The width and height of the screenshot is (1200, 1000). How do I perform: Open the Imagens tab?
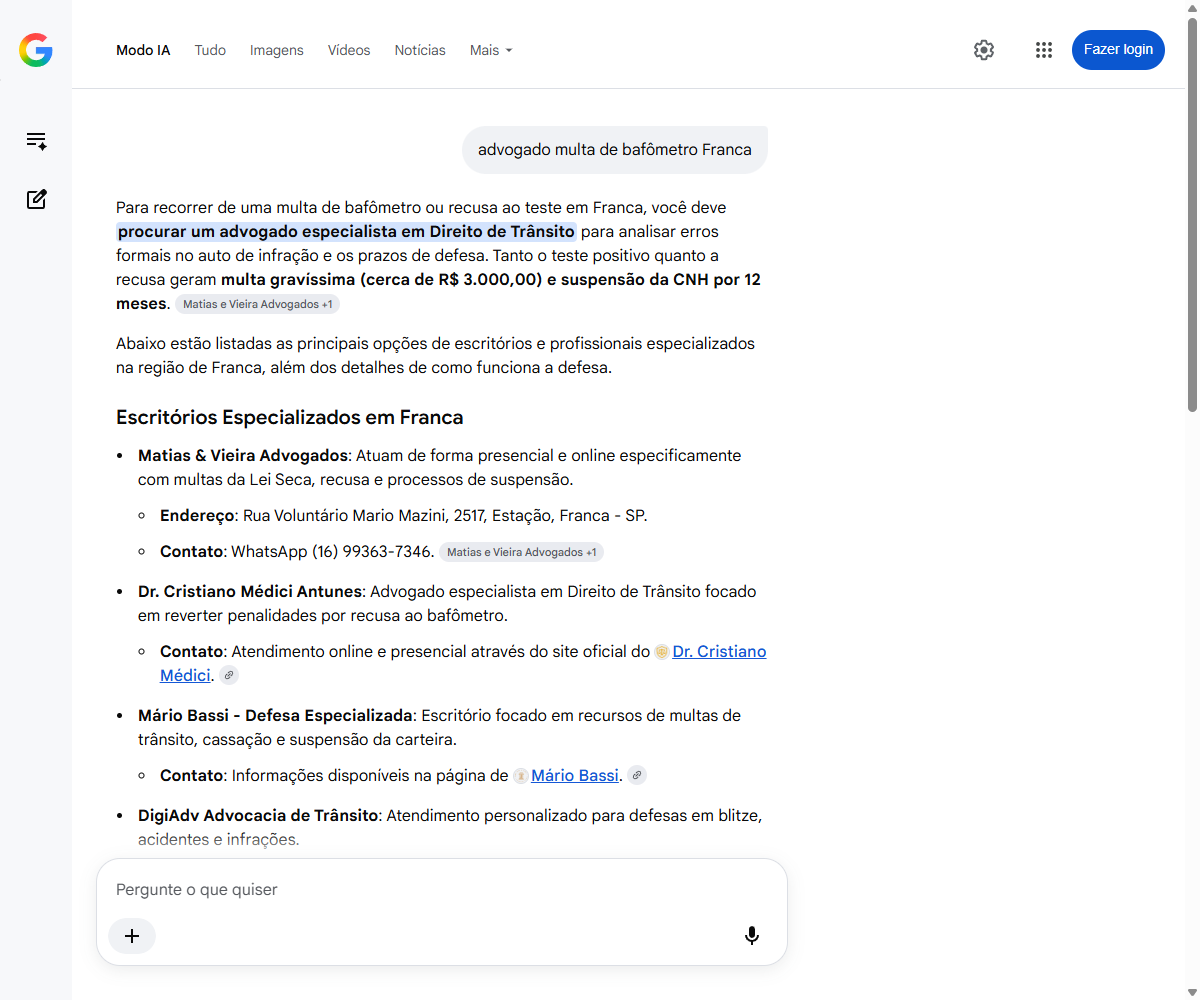[x=277, y=50]
